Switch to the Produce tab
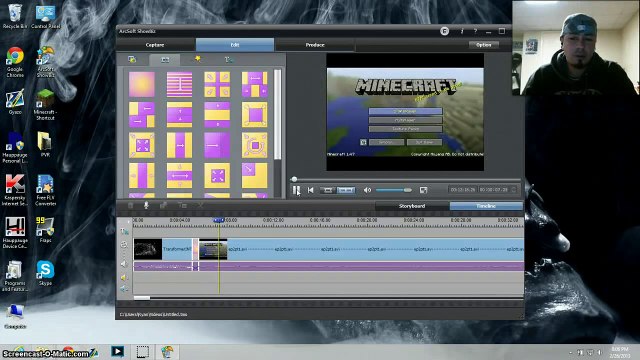This screenshot has height=360, width=640. tap(315, 45)
